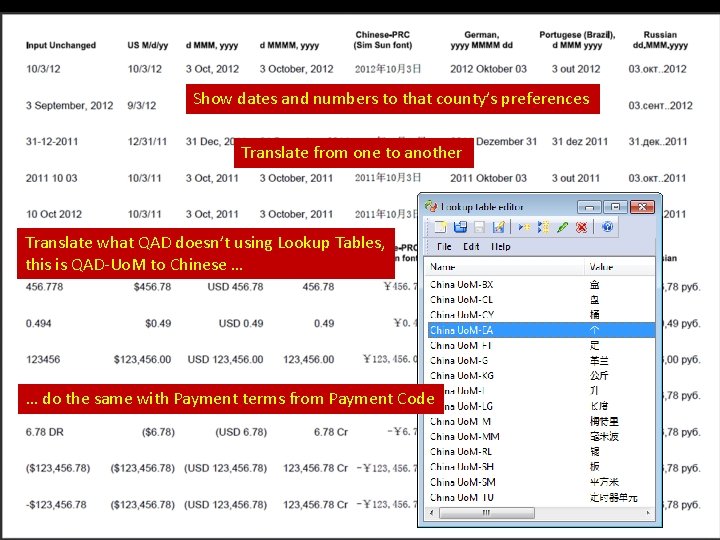Click the New table icon in Lookup table editor
This screenshot has width=720, height=540.
coord(441,227)
